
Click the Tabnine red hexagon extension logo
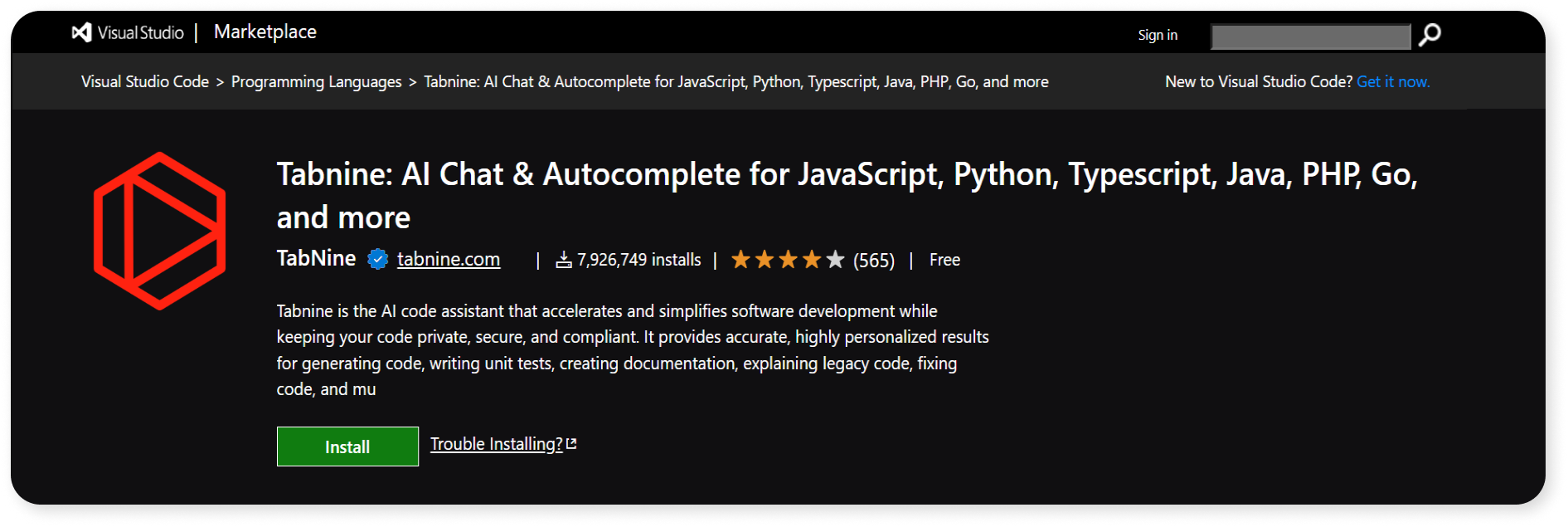pyautogui.click(x=159, y=231)
